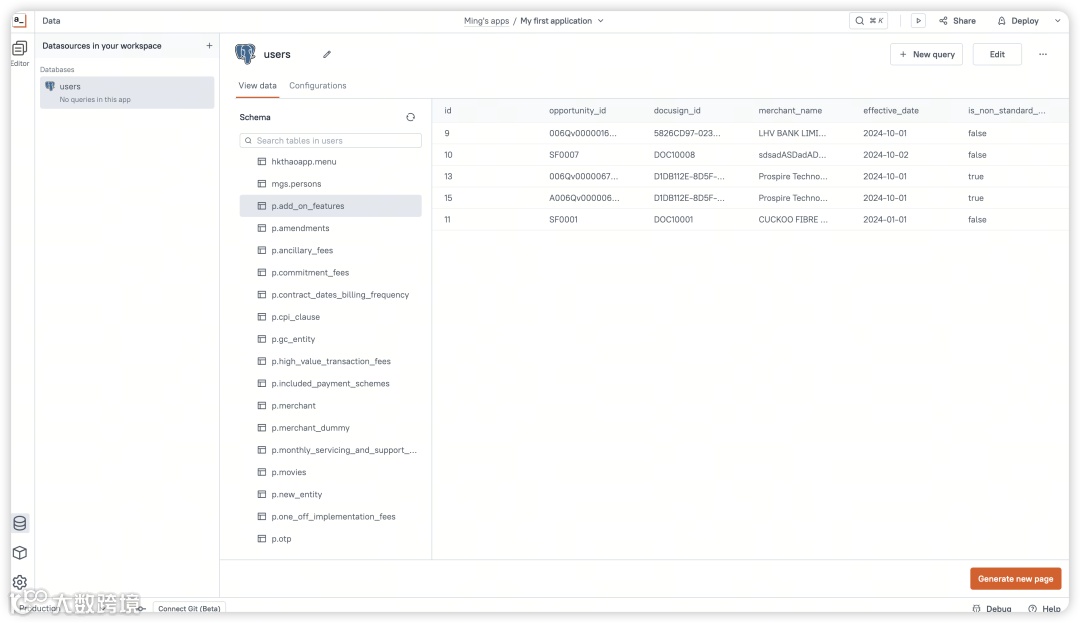The width and height of the screenshot is (1080, 623).
Task: Click table icon beside p.otp
Action: (262, 538)
